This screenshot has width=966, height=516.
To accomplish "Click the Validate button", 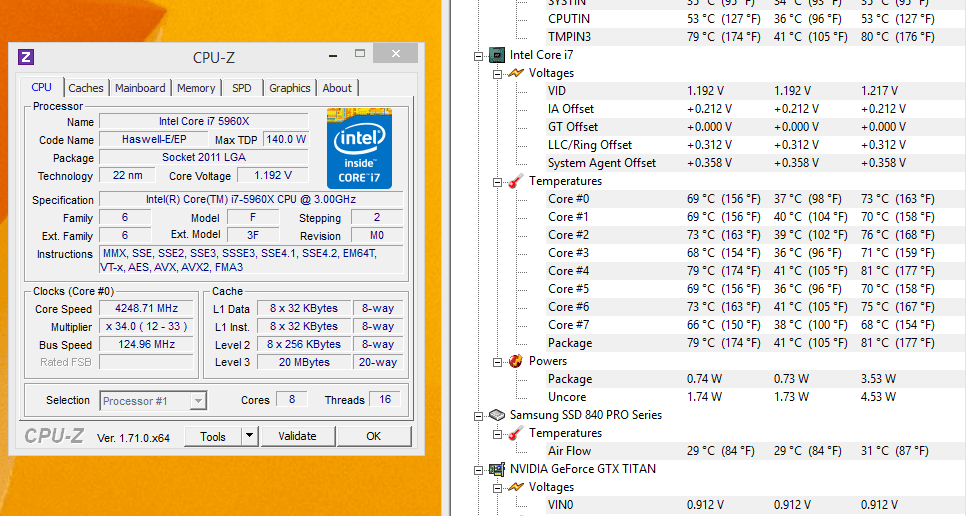I will click(298, 436).
